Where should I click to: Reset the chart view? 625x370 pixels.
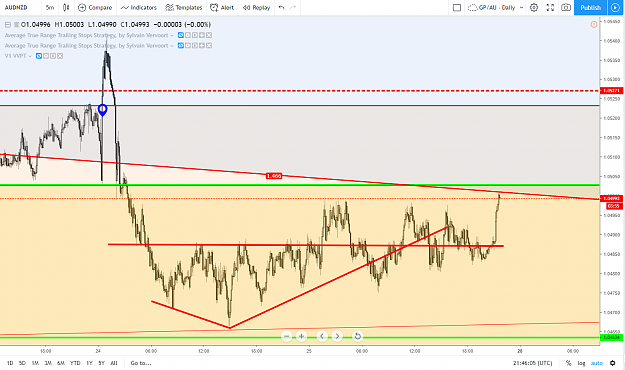tap(358, 336)
